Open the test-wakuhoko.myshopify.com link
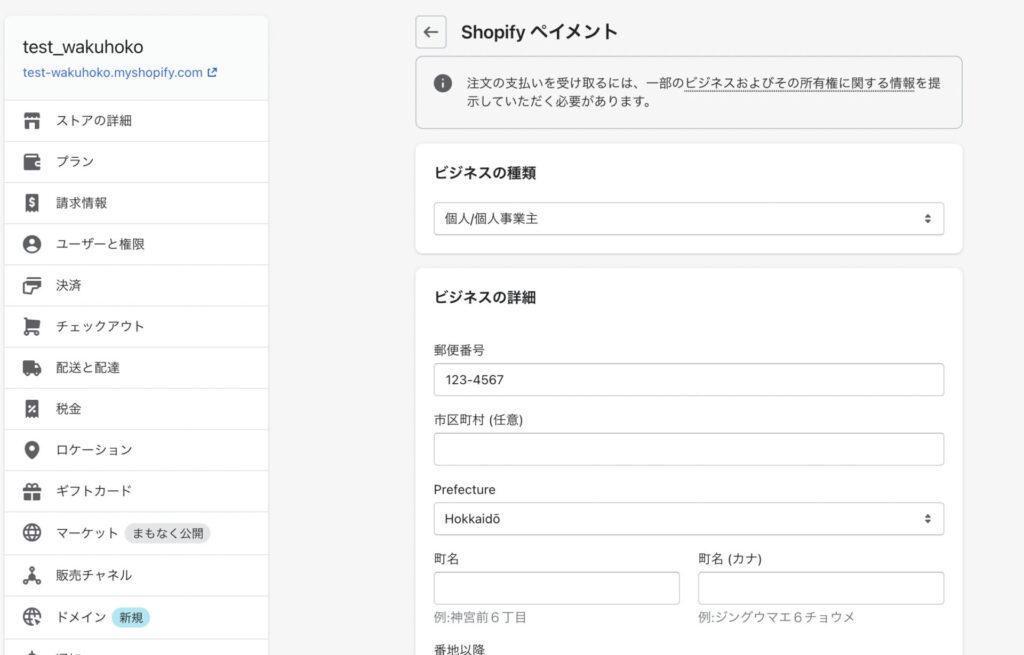 [112, 72]
